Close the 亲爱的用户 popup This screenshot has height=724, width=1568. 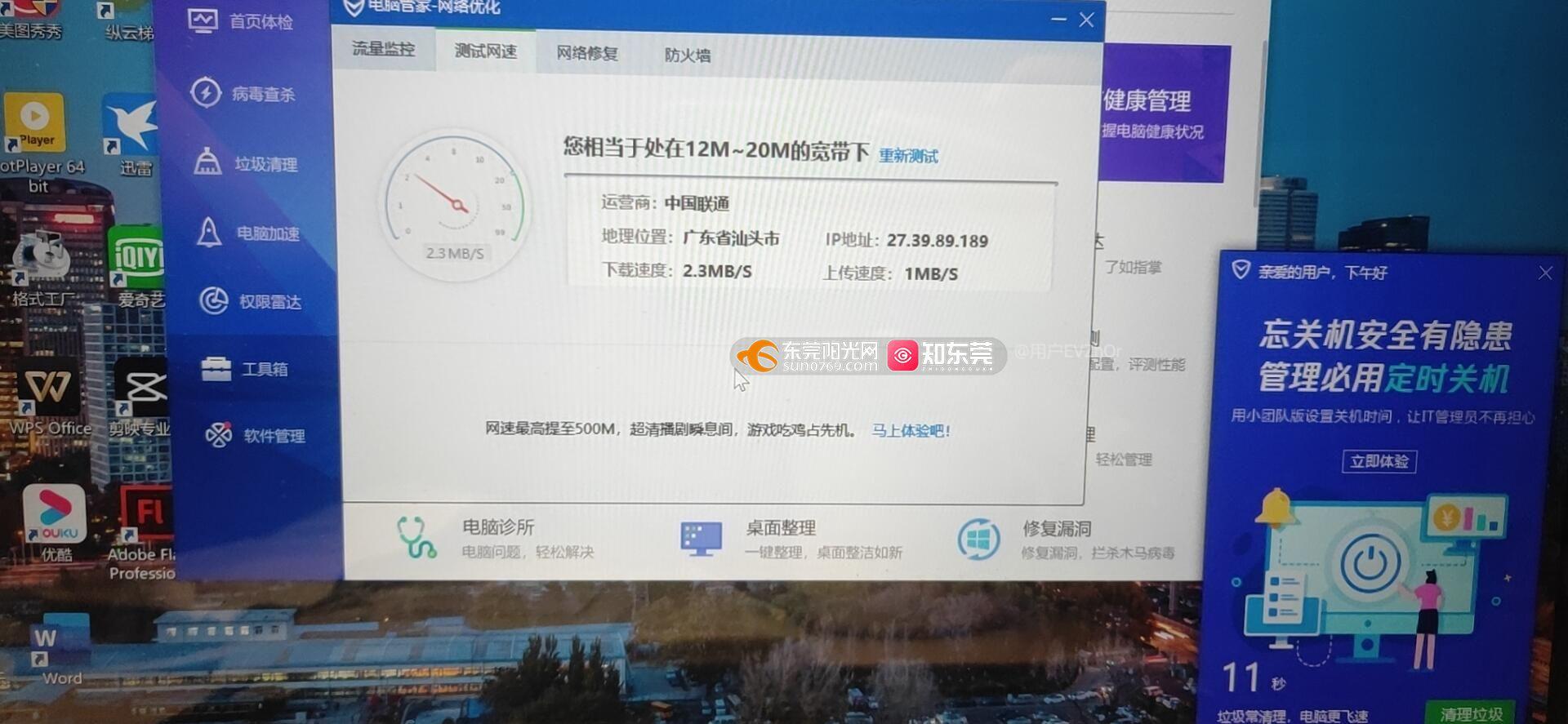click(1545, 273)
